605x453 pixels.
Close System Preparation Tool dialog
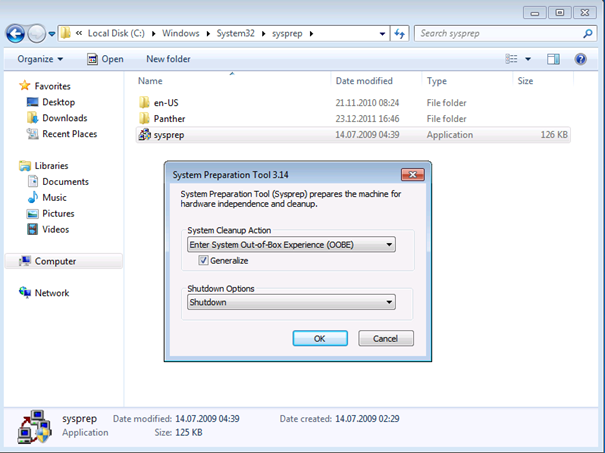[412, 174]
